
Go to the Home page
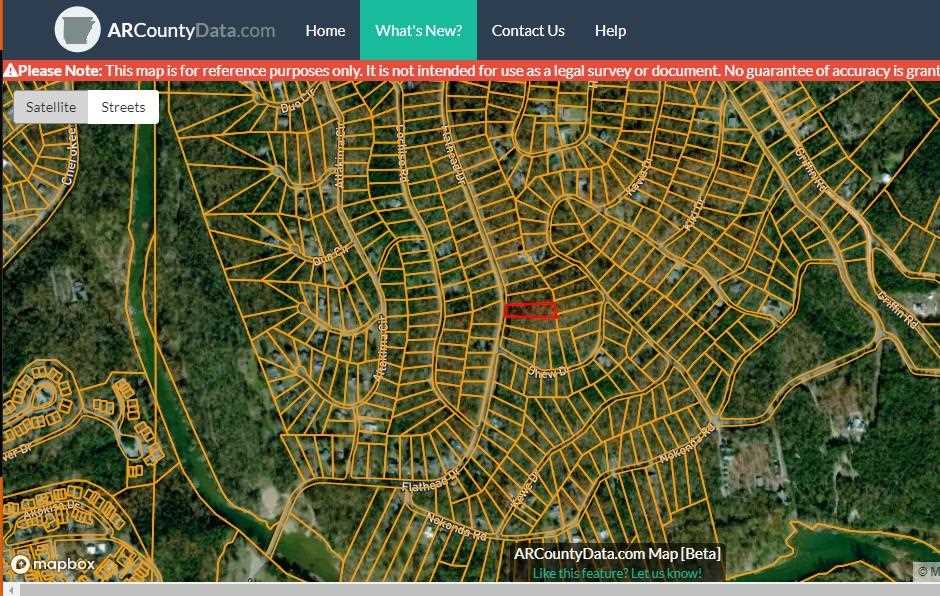point(325,30)
